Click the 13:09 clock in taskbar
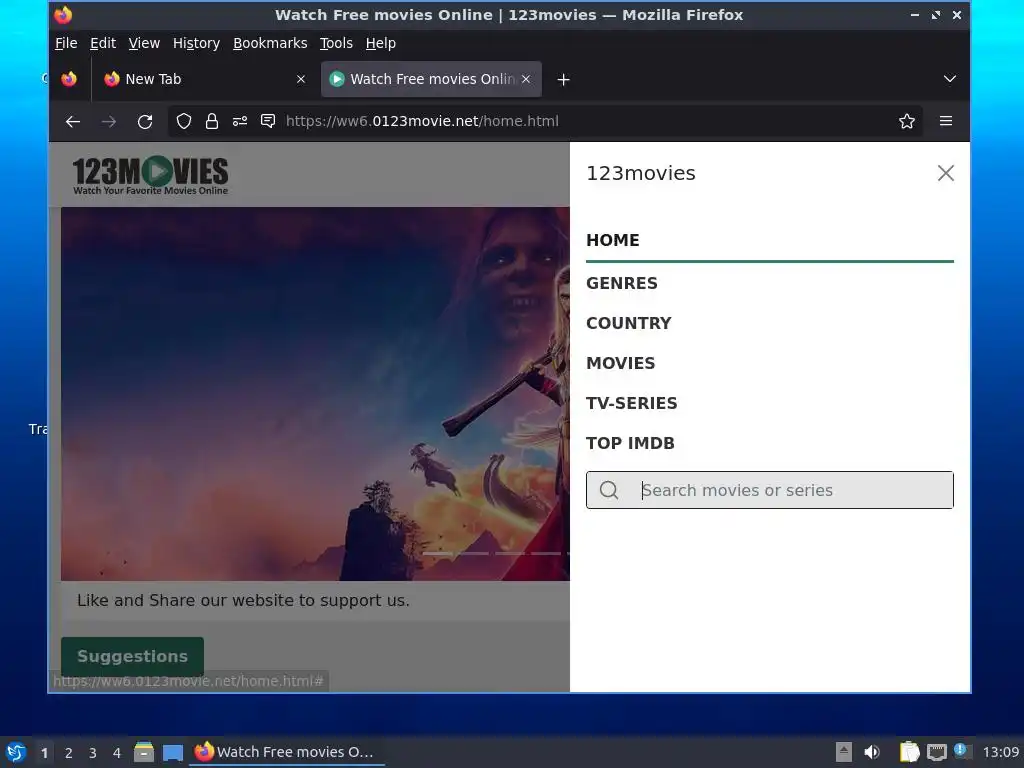1024x768 pixels. [1000, 752]
